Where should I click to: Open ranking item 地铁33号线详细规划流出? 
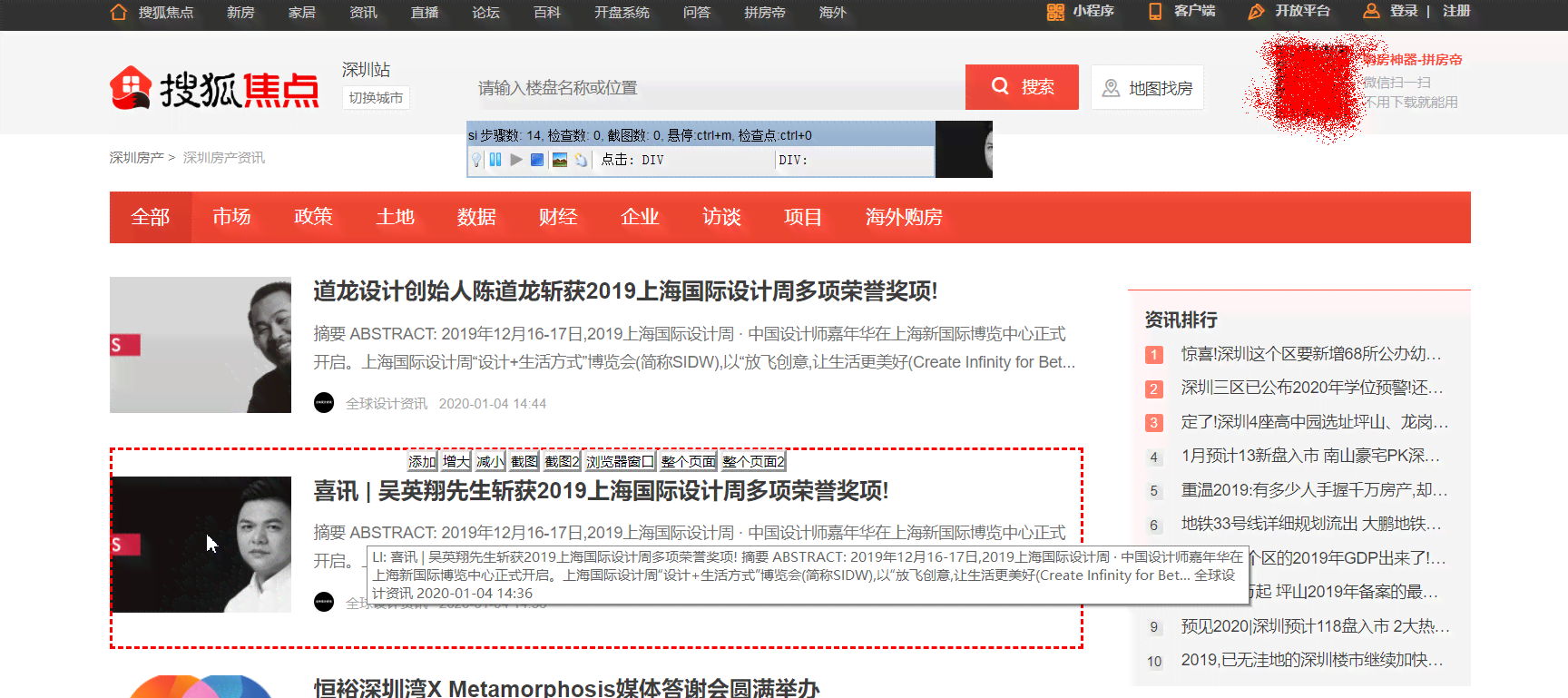[x=1311, y=524]
